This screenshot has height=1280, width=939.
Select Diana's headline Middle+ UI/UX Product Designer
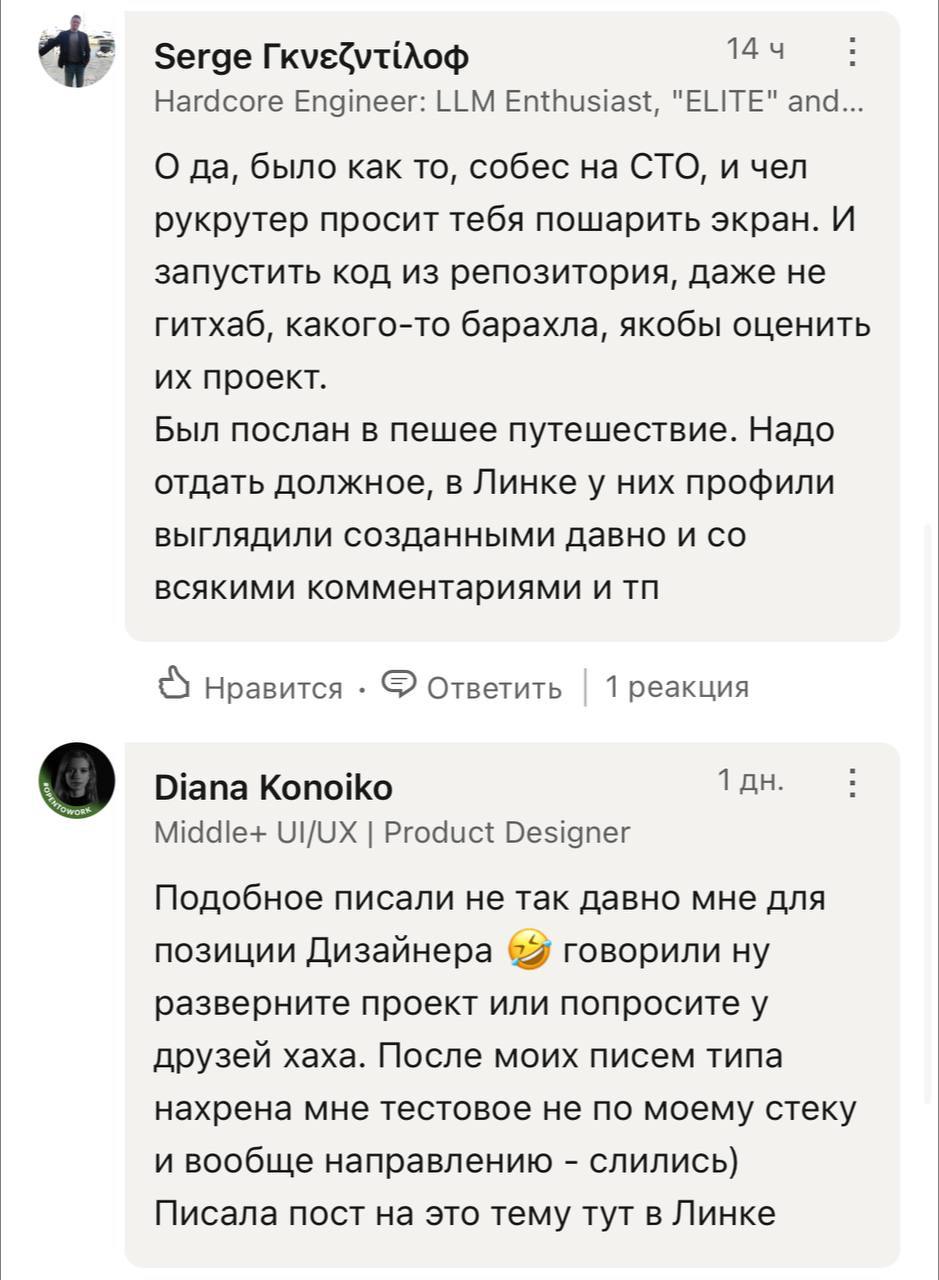click(x=390, y=831)
